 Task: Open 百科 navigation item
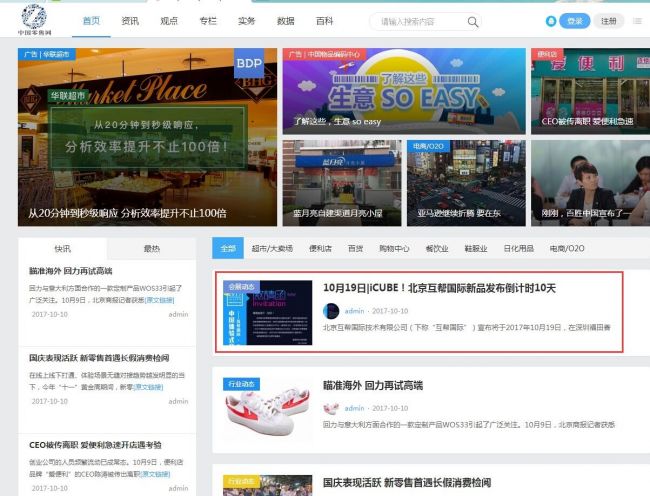[x=324, y=21]
